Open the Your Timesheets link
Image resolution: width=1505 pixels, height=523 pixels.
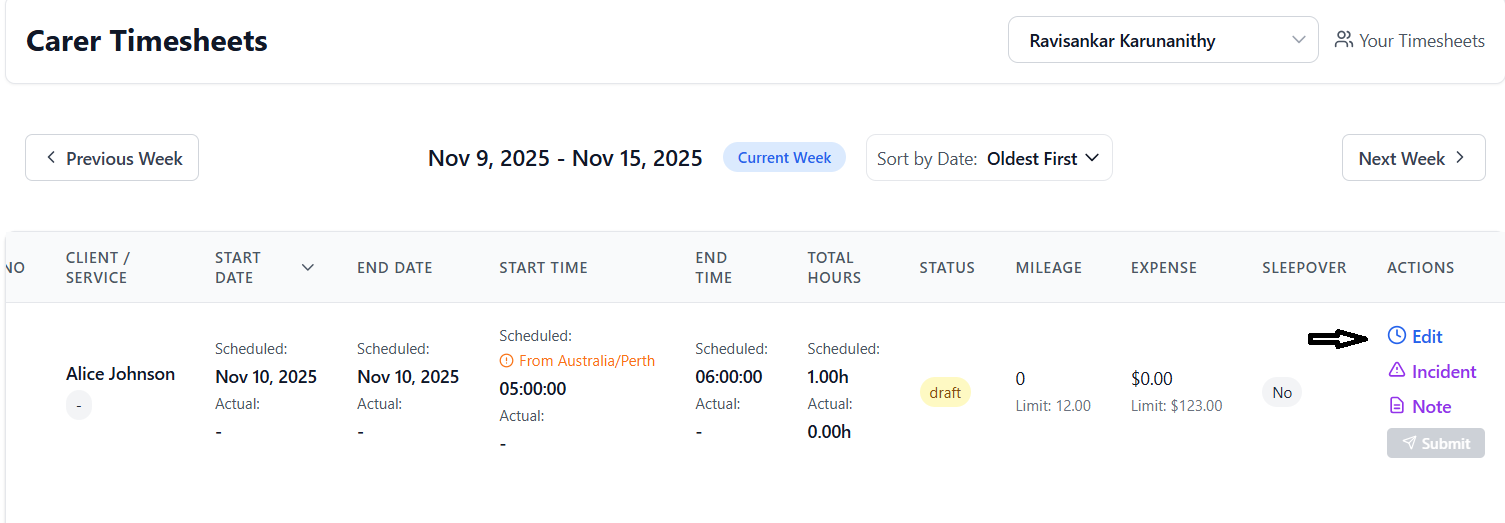[1421, 41]
